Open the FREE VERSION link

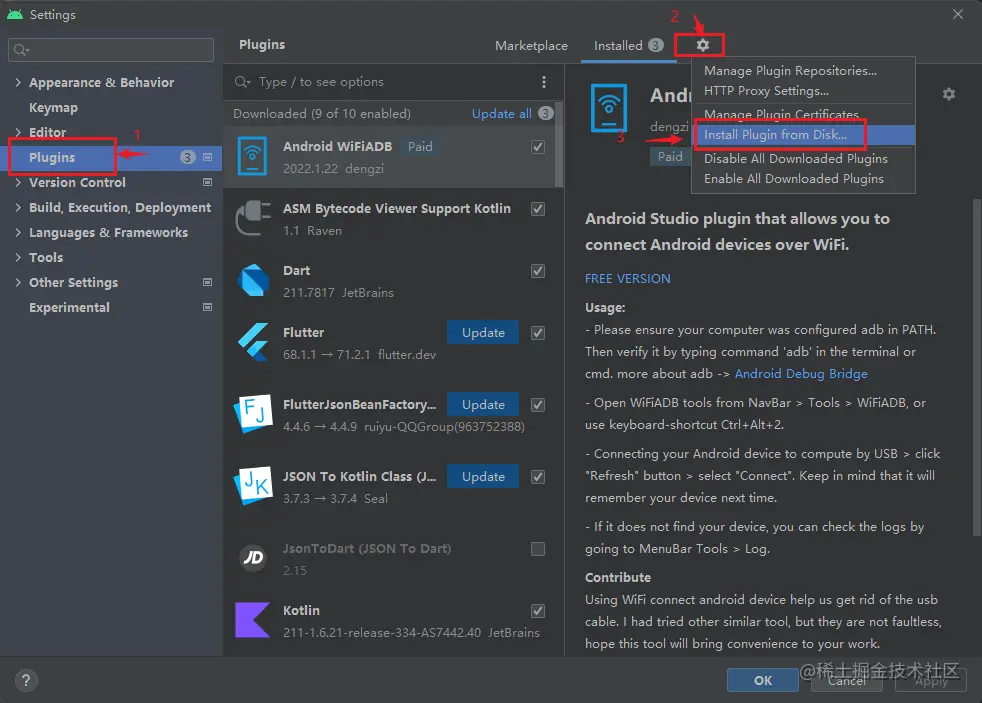[628, 279]
